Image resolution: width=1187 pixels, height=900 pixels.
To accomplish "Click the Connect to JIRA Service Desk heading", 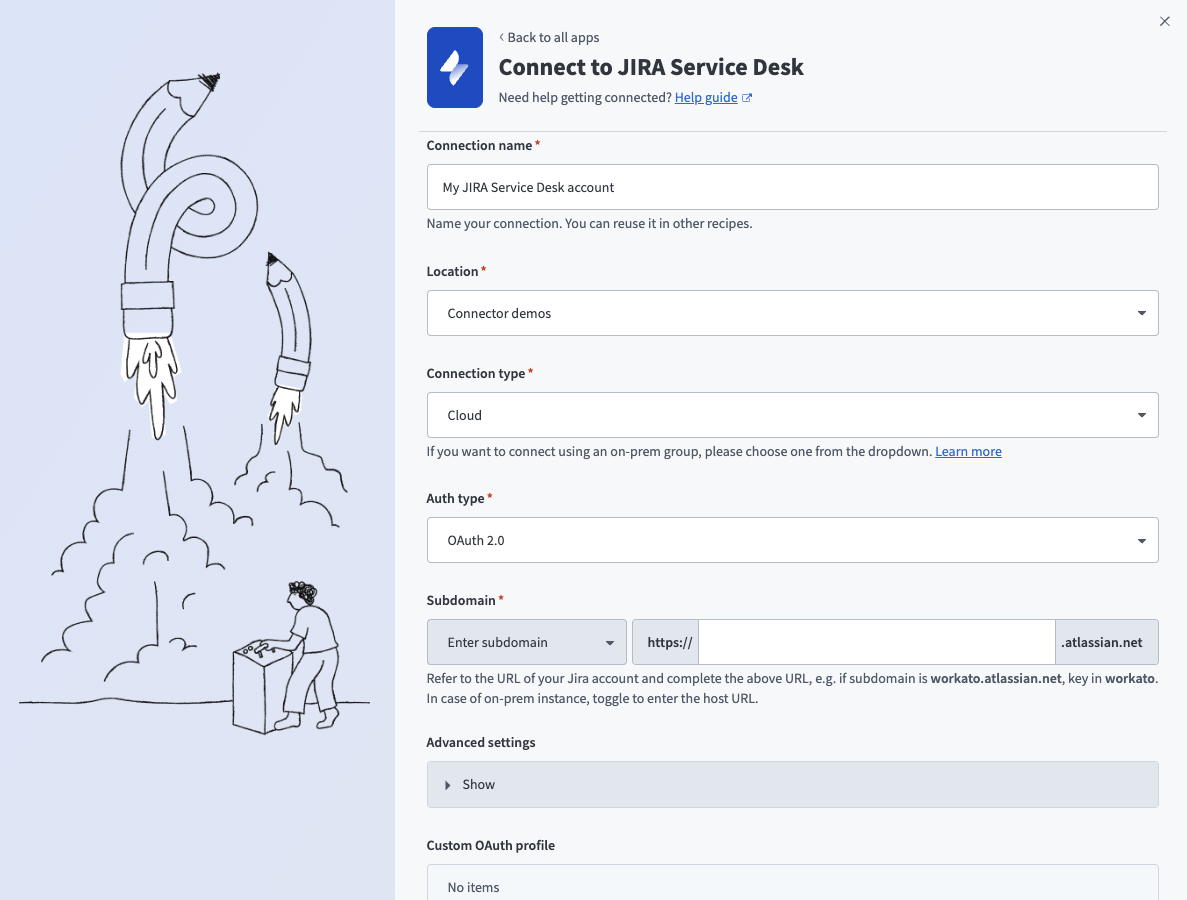I will (x=651, y=67).
